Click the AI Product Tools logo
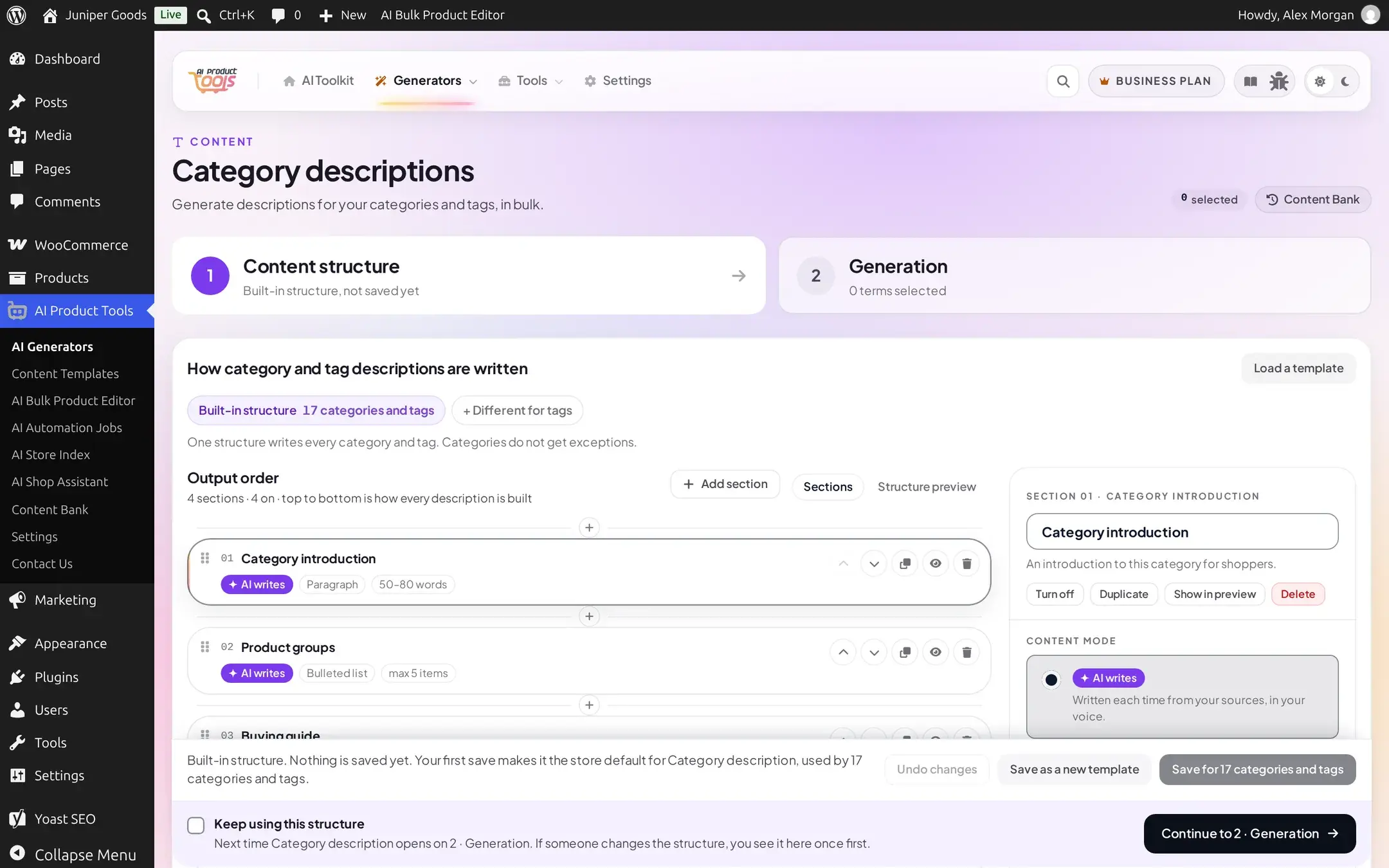 coord(213,81)
